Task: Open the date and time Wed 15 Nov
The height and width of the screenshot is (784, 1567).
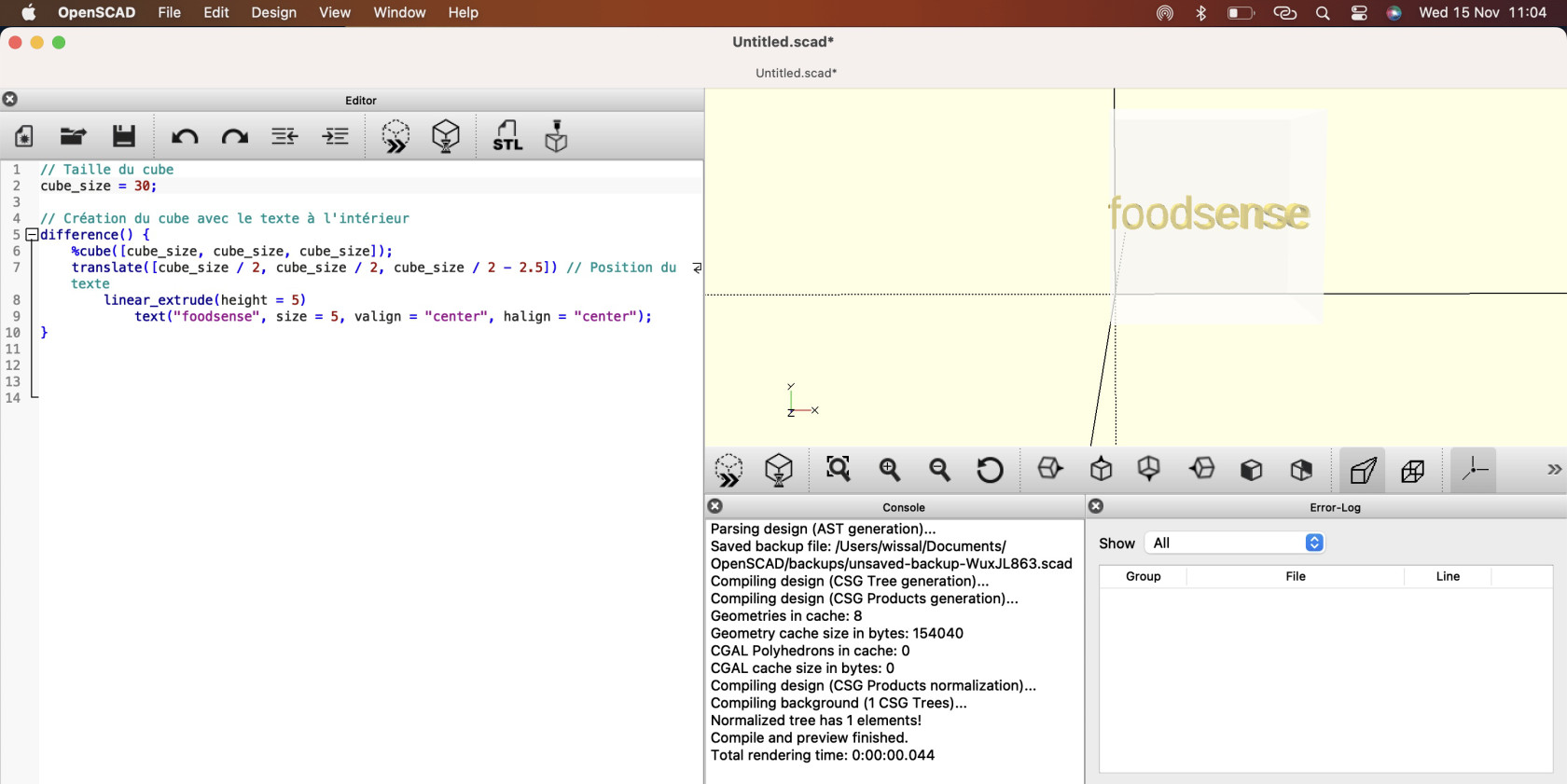Action: click(1483, 13)
